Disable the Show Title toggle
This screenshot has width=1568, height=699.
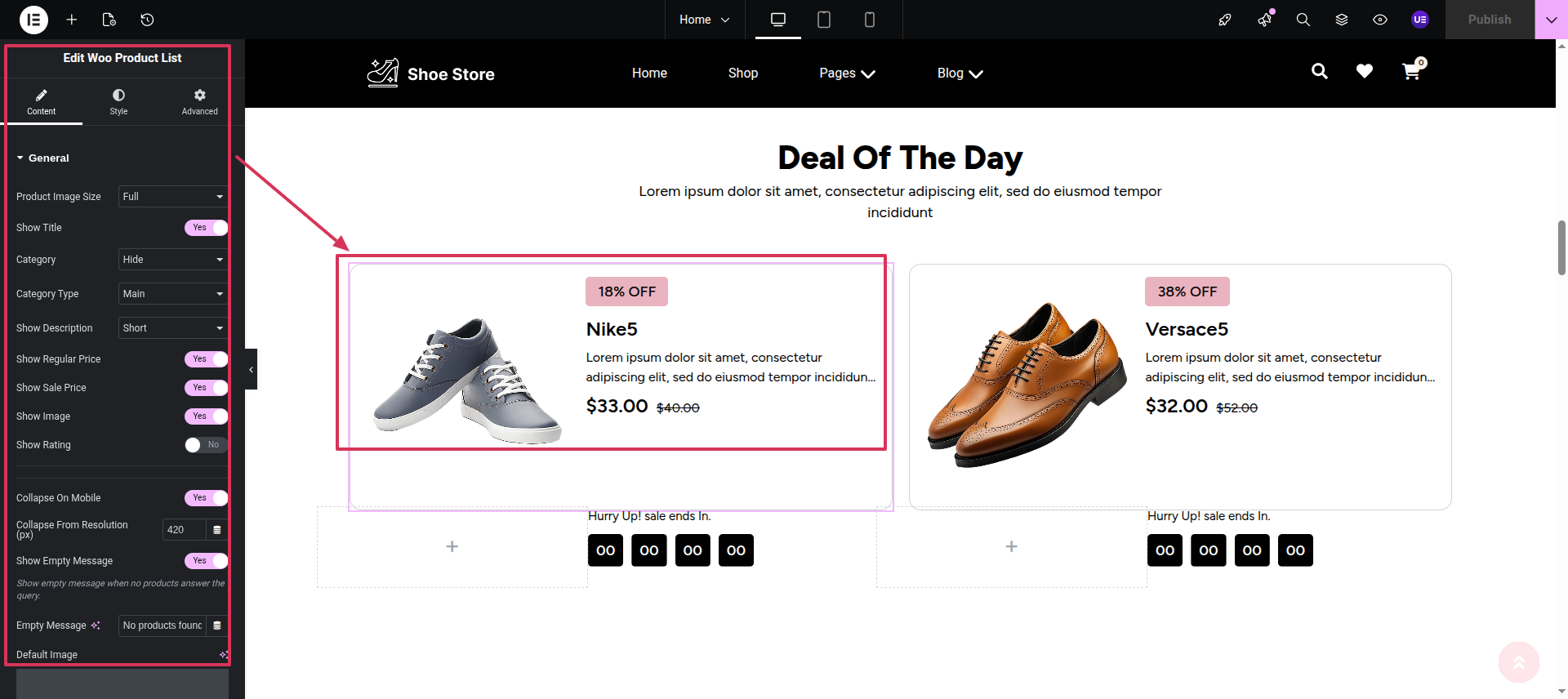click(205, 228)
